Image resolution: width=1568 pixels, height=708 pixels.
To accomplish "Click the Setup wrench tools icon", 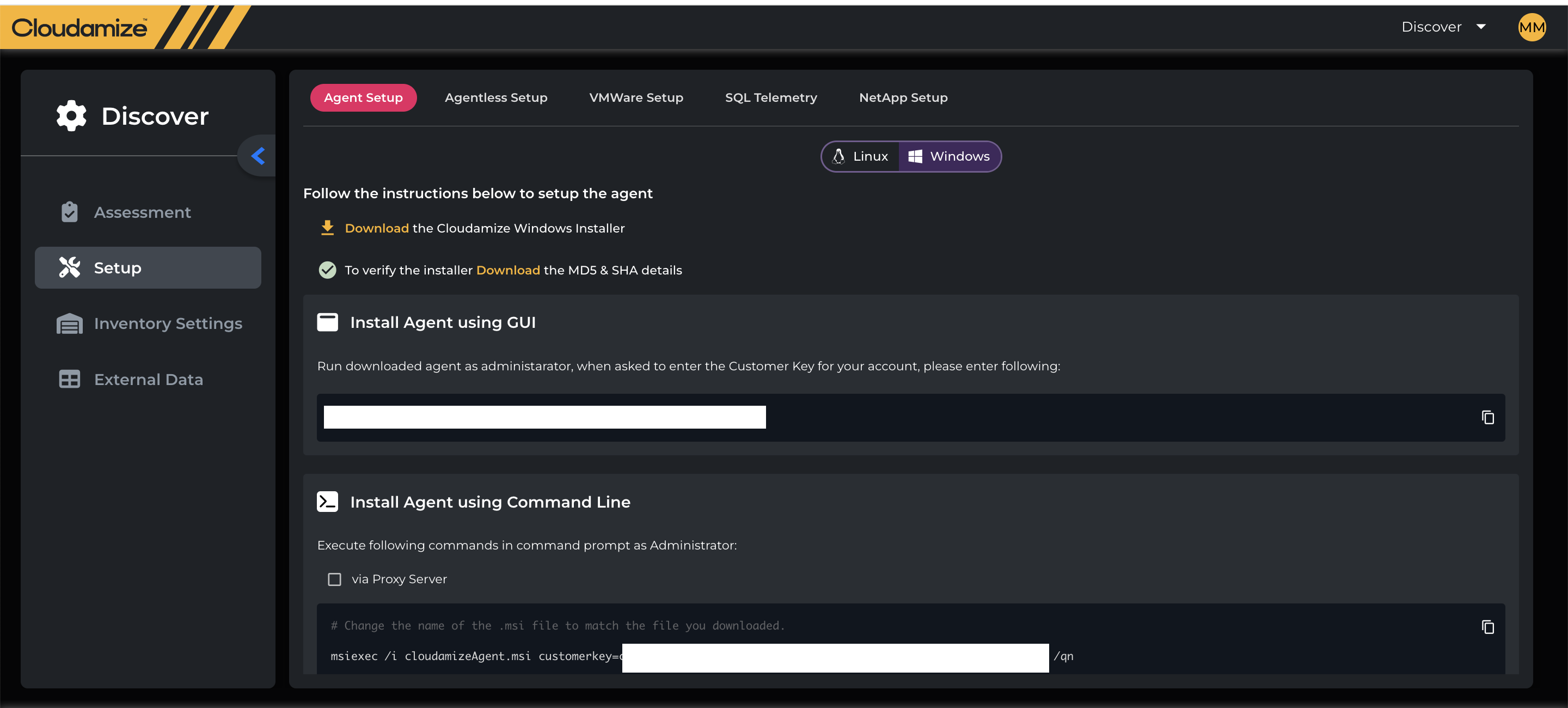I will point(69,267).
